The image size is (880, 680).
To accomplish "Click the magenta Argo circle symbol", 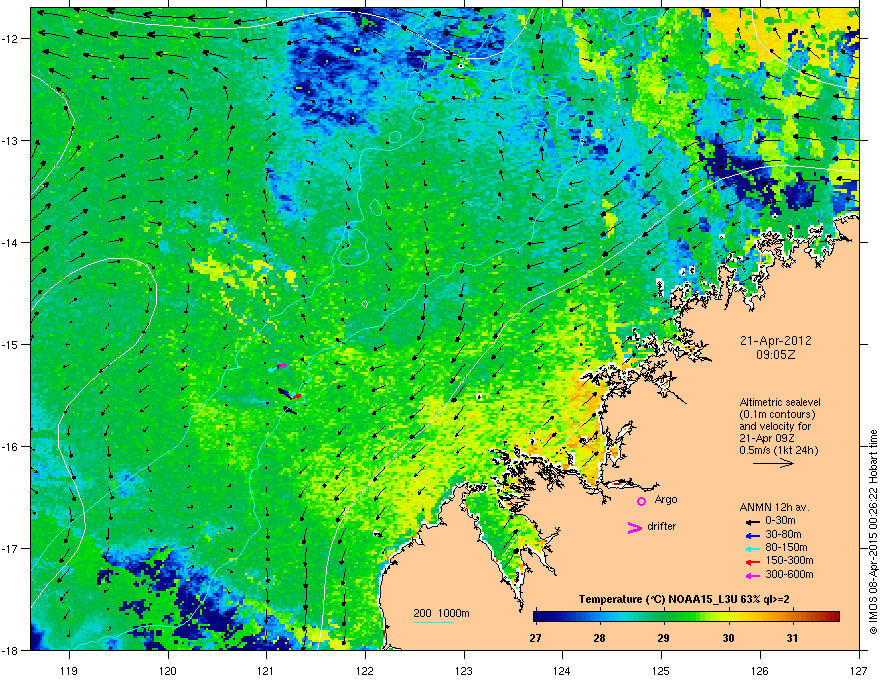I will pos(641,501).
